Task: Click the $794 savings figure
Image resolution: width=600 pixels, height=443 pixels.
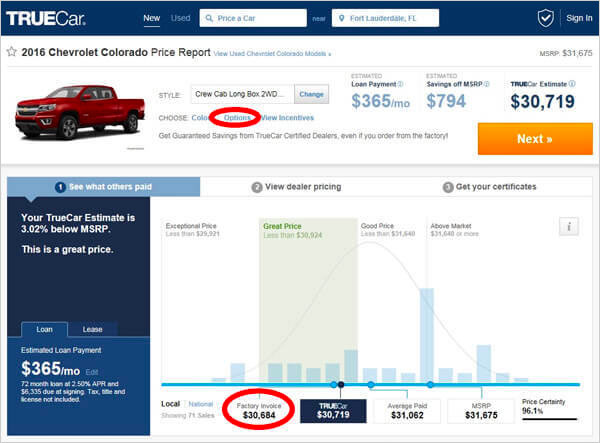Action: coord(446,101)
